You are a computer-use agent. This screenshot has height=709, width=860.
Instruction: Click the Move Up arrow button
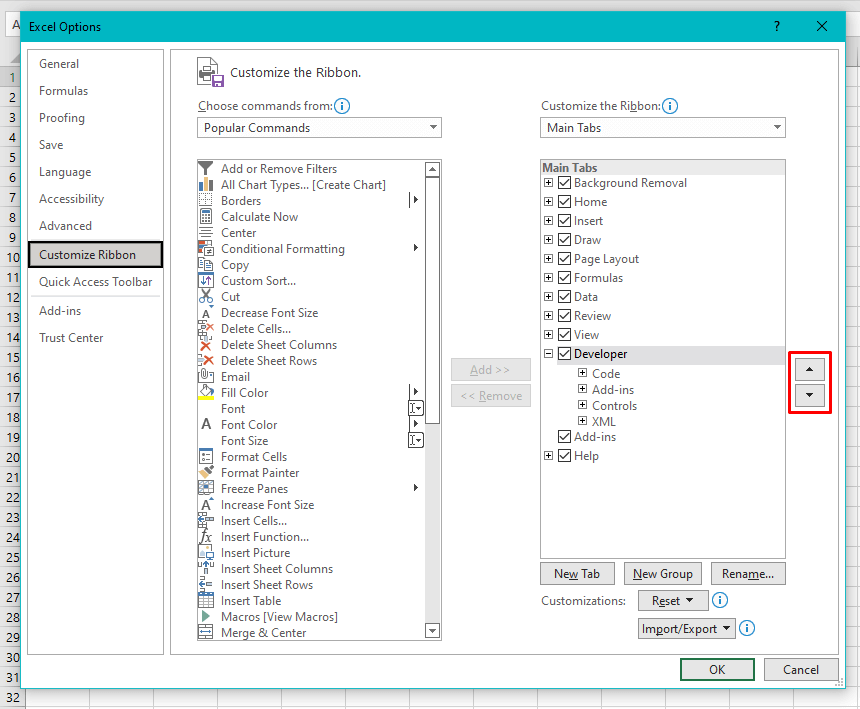809,368
